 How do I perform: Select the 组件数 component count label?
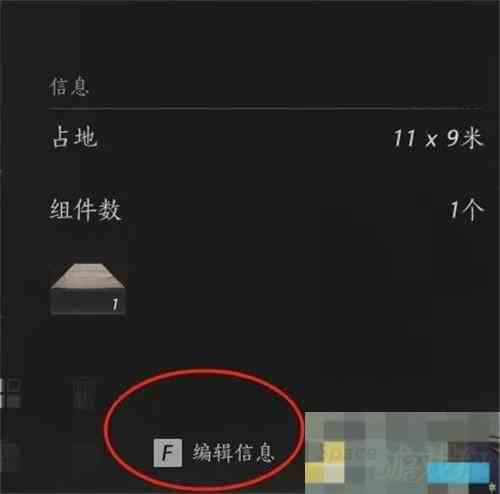pos(85,210)
